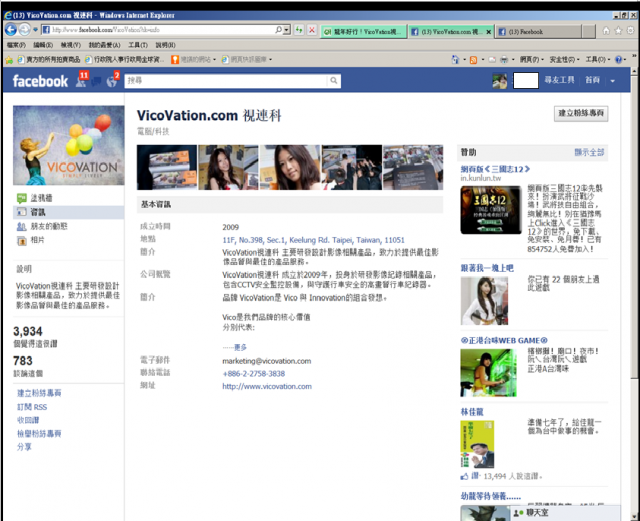Expand the Facebook account dropdown arrow

[x=612, y=81]
